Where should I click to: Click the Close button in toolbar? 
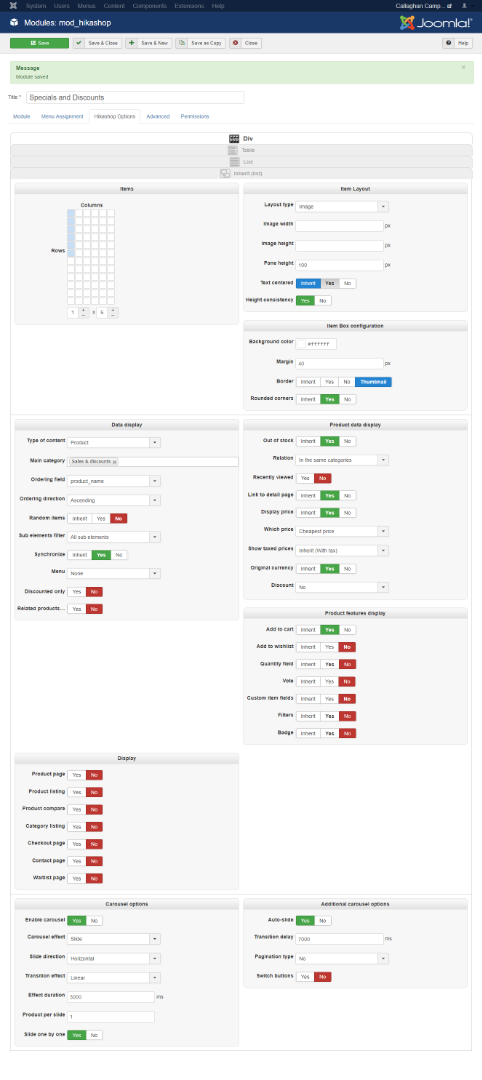coord(245,43)
